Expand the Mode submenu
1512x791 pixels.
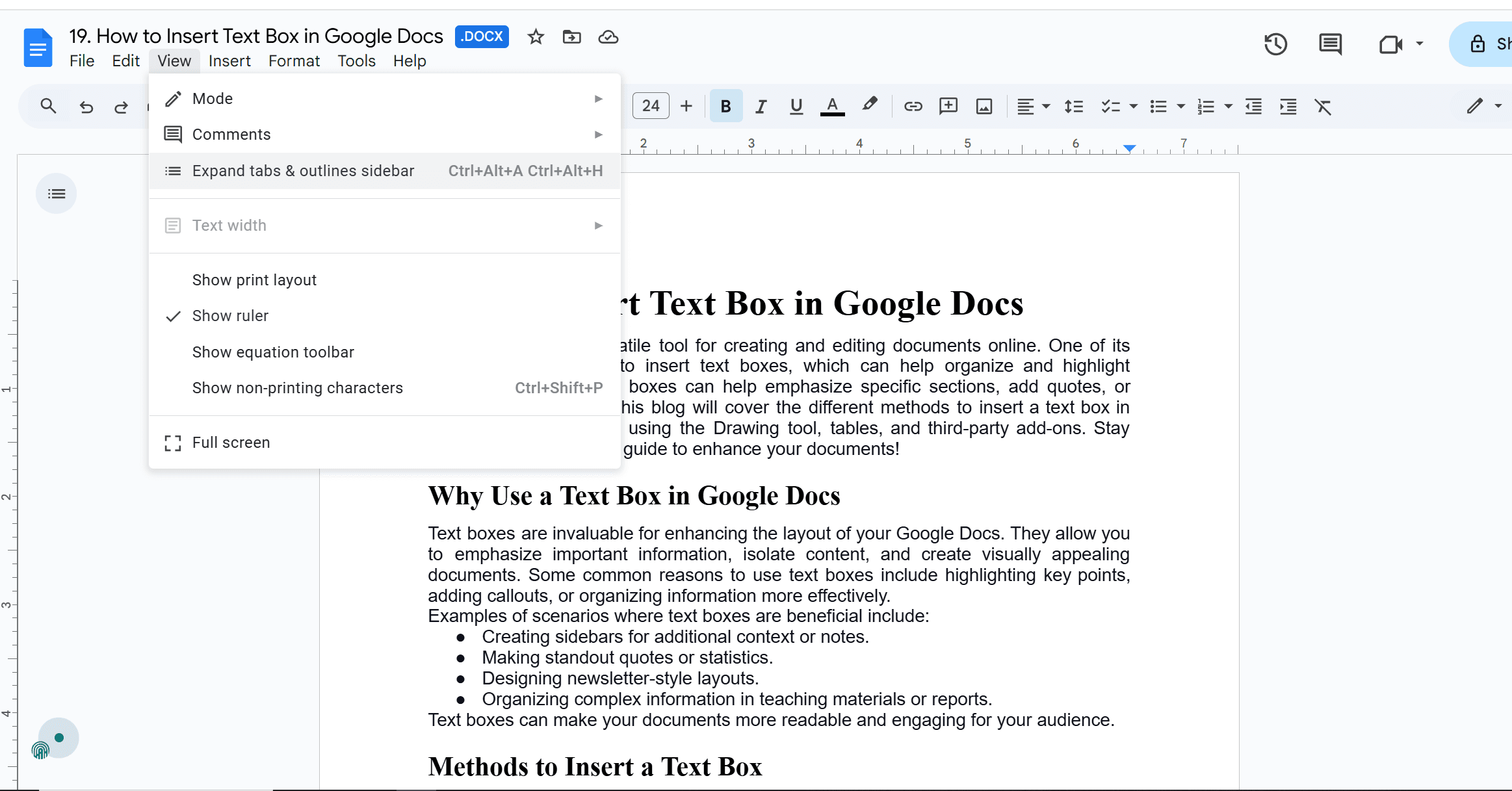point(385,99)
